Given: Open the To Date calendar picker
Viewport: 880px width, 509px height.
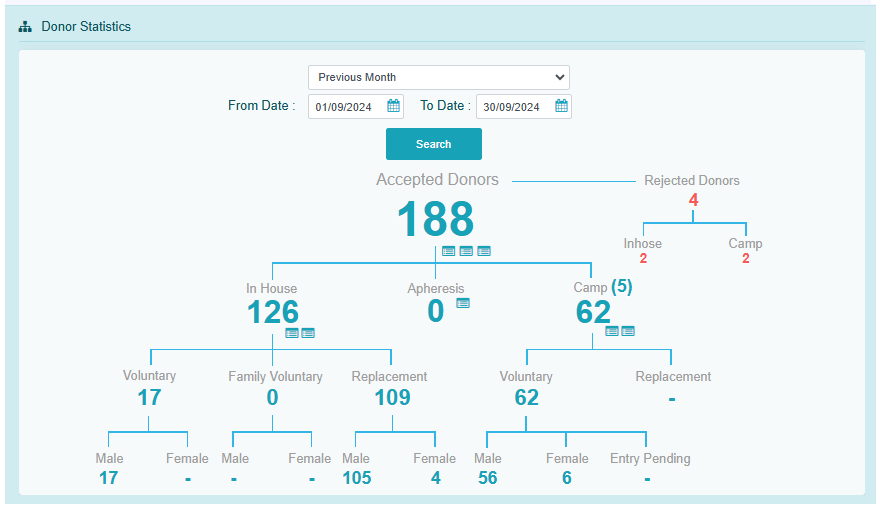Looking at the screenshot, I should pyautogui.click(x=561, y=106).
